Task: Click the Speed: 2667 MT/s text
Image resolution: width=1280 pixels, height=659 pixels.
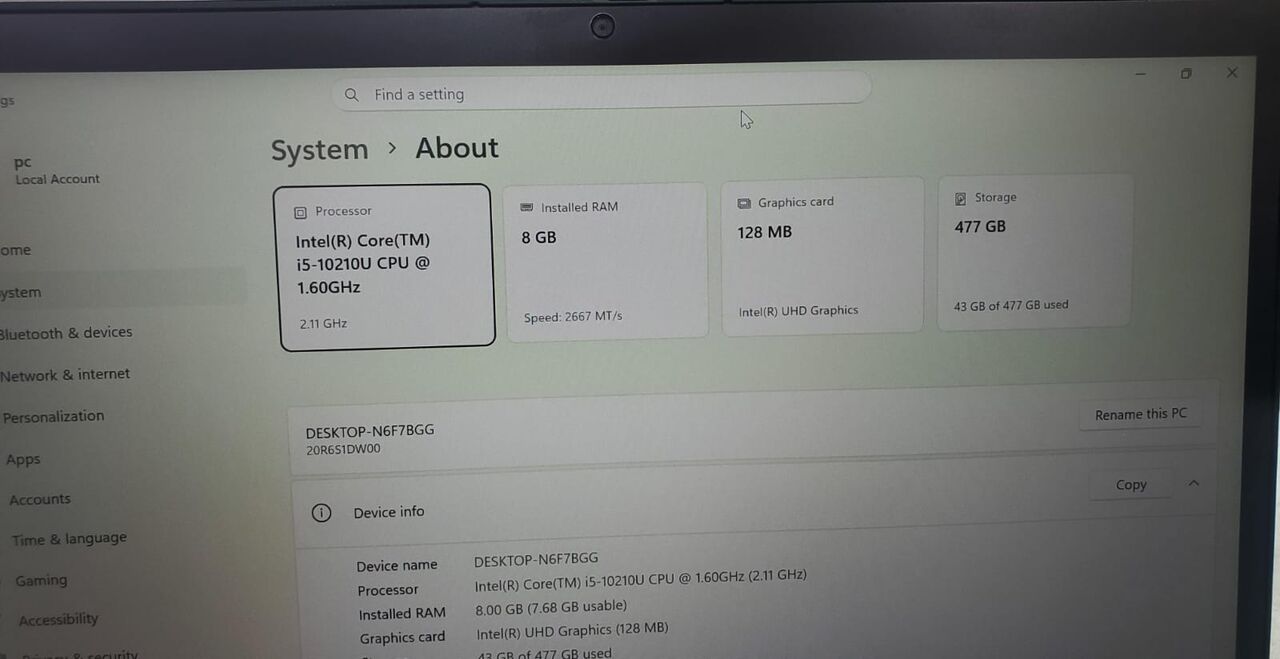Action: (x=573, y=316)
